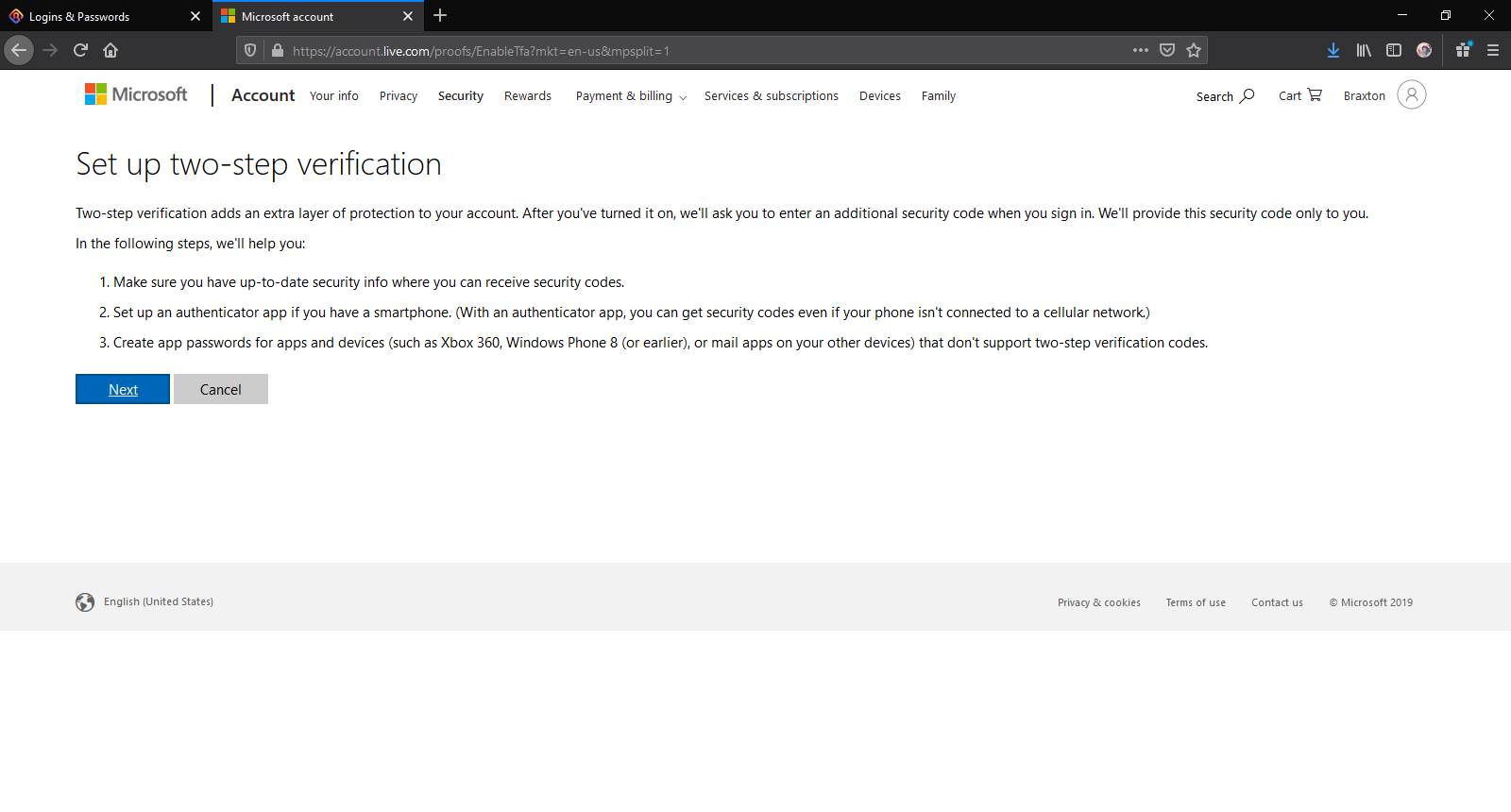Reload the current page

pyautogui.click(x=80, y=50)
